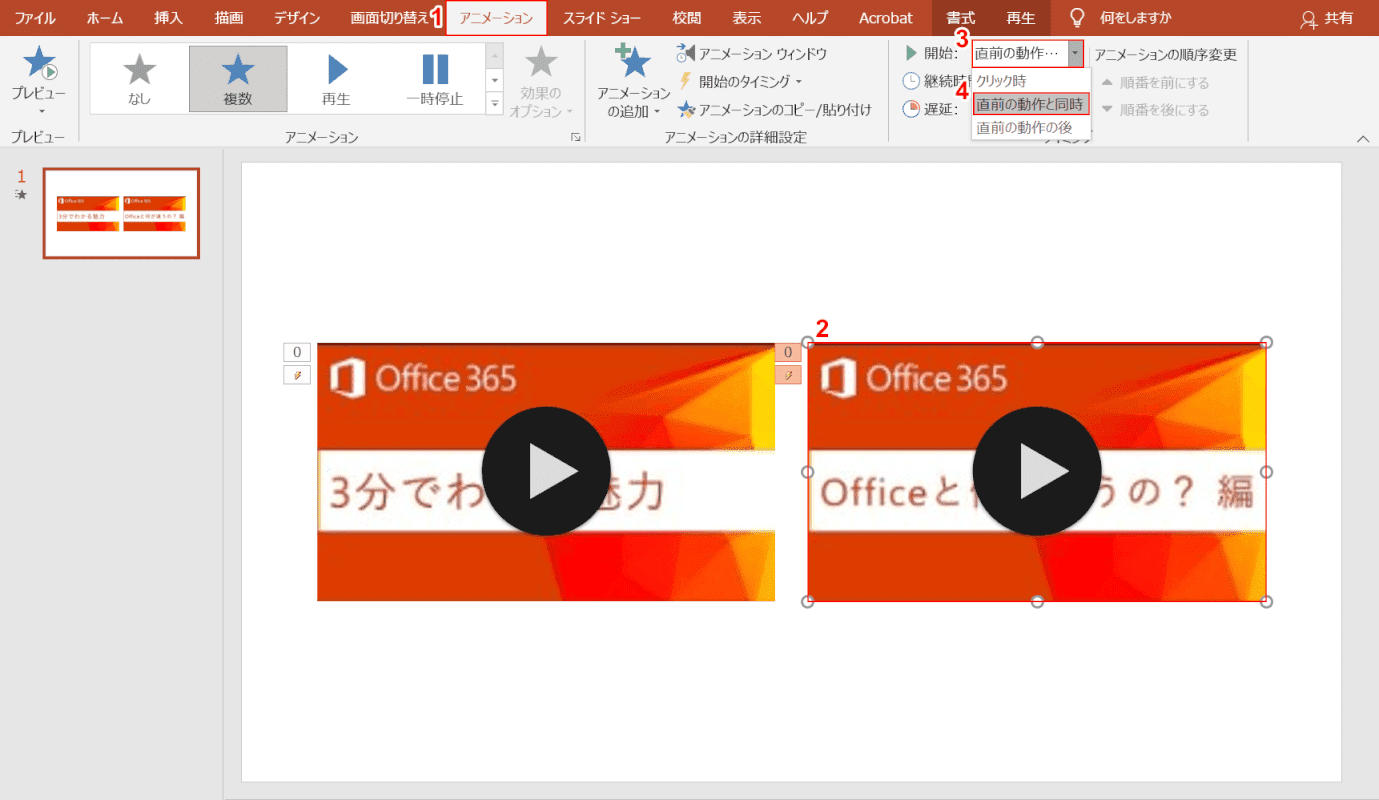Switch to the 画面切り替え tab
1379x800 pixels.
(x=389, y=18)
